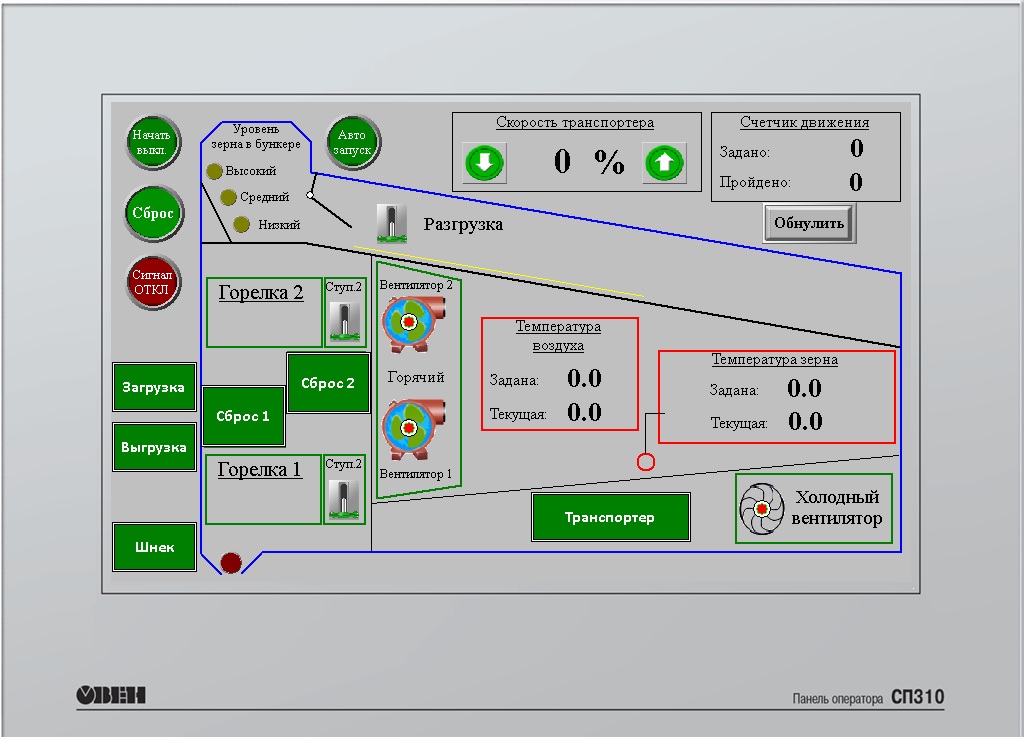Click the Вентилятор 1 fan icon
The height and width of the screenshot is (739, 1024).
click(x=408, y=429)
